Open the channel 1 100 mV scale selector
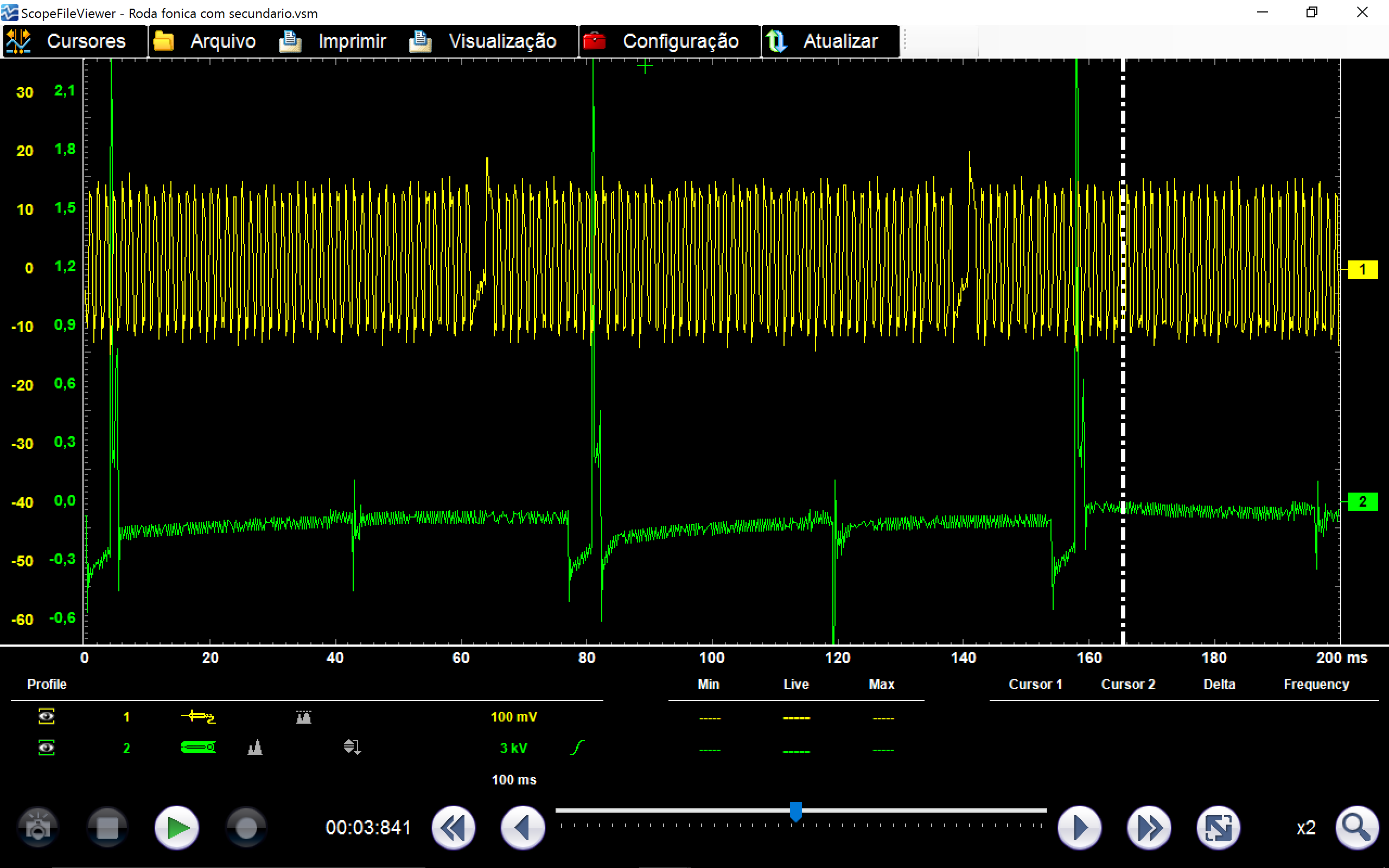 (x=514, y=717)
